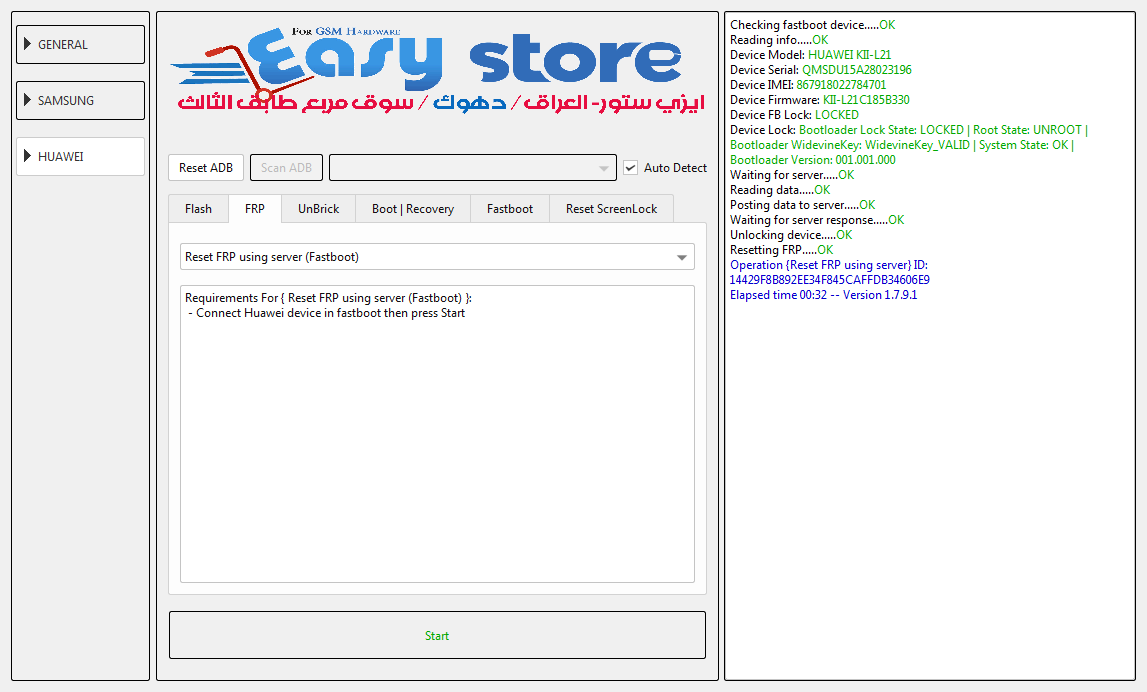Click the Bootloader Version 001.001.000 line

pos(813,160)
